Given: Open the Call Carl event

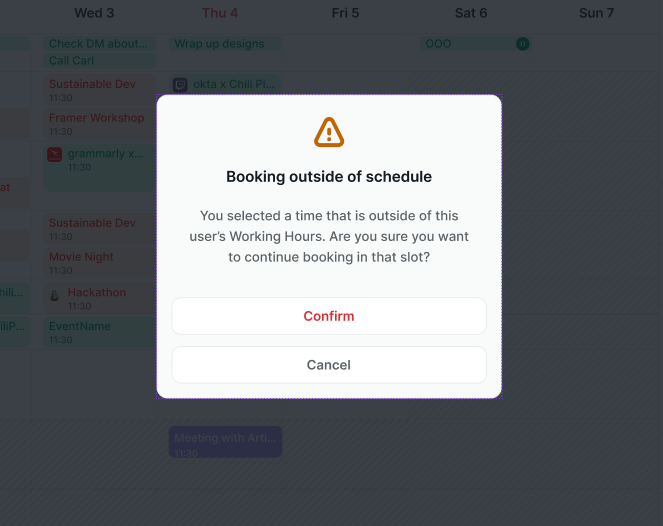Looking at the screenshot, I should [x=97, y=61].
